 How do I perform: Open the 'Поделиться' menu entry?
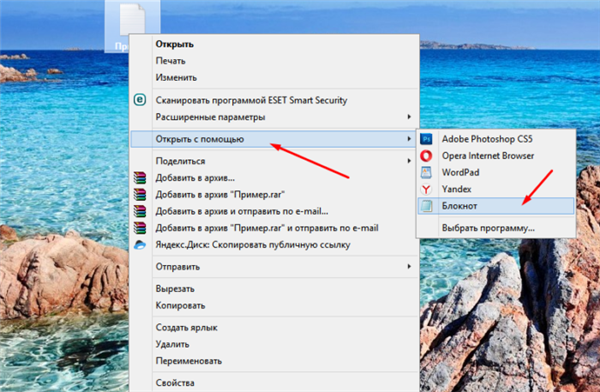click(275, 161)
